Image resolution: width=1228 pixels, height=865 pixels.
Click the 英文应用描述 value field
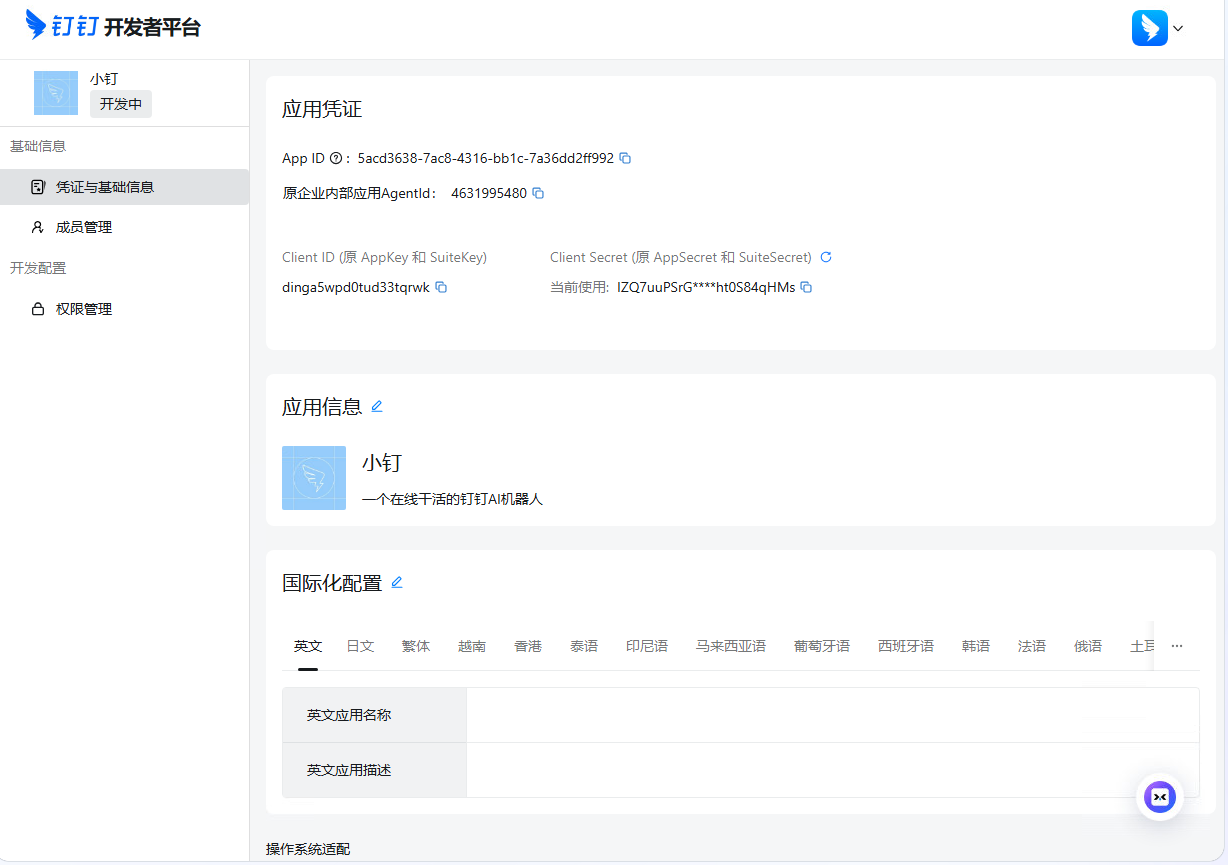point(832,770)
